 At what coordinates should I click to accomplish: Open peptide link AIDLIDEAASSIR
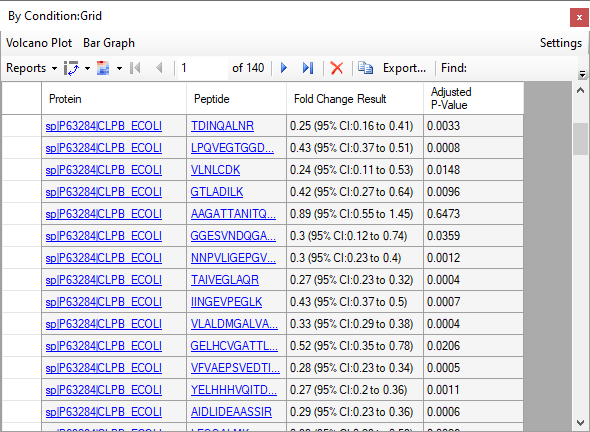click(231, 412)
